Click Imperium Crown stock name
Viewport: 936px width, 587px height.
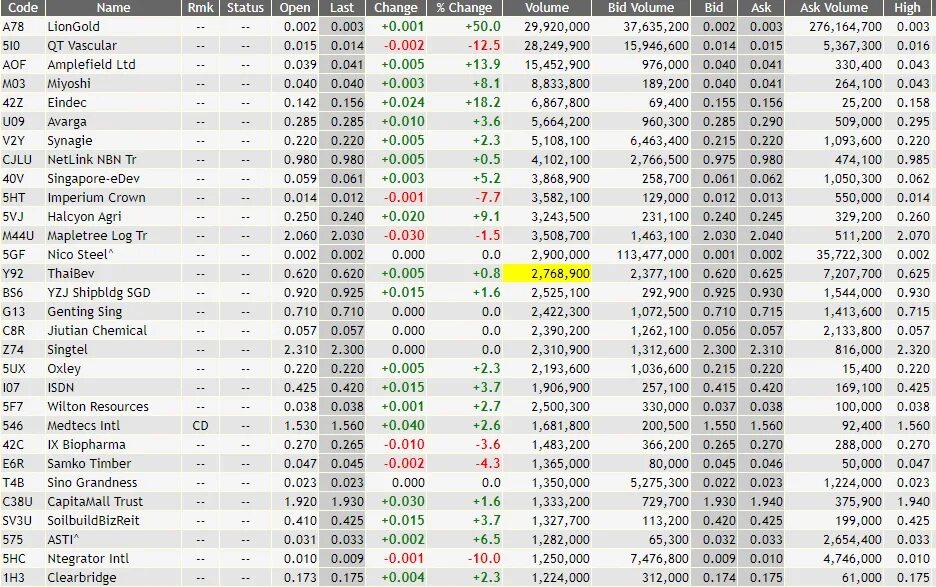[96, 198]
